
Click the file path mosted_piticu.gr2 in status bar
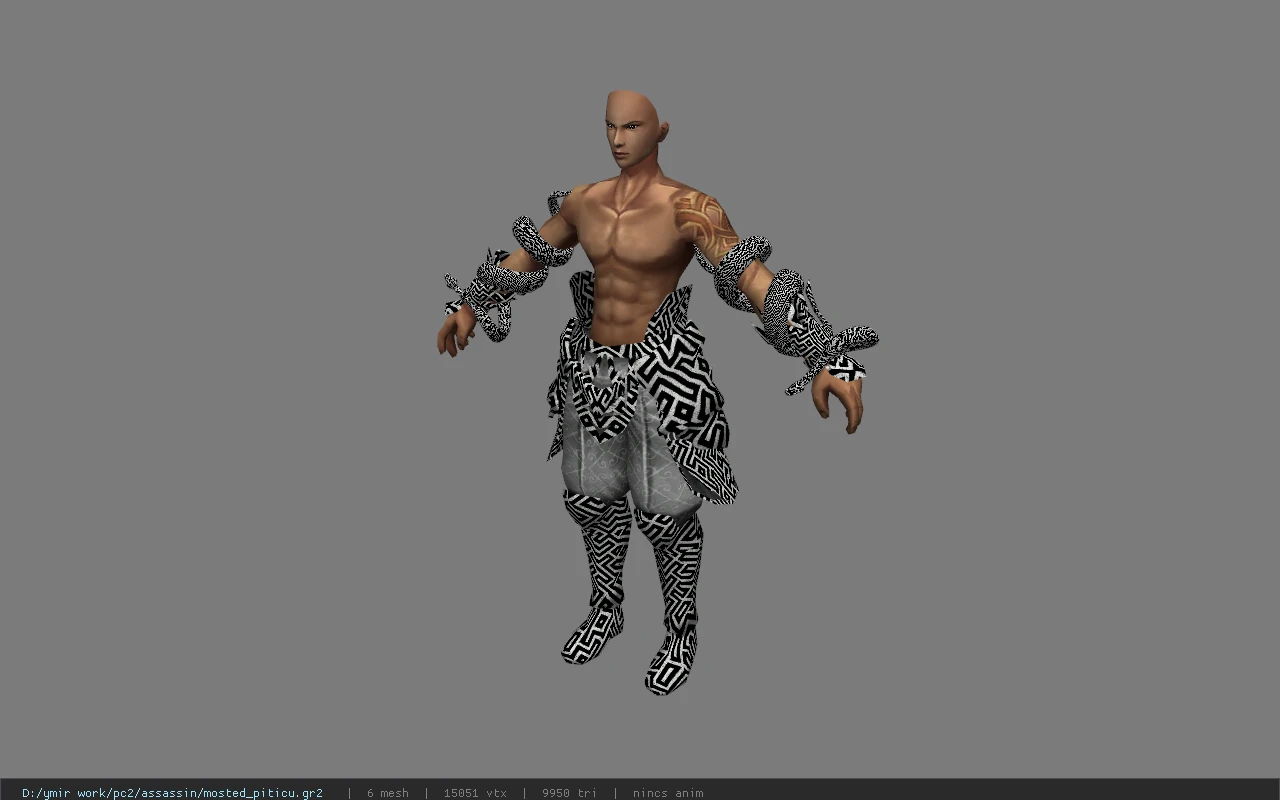(x=172, y=793)
